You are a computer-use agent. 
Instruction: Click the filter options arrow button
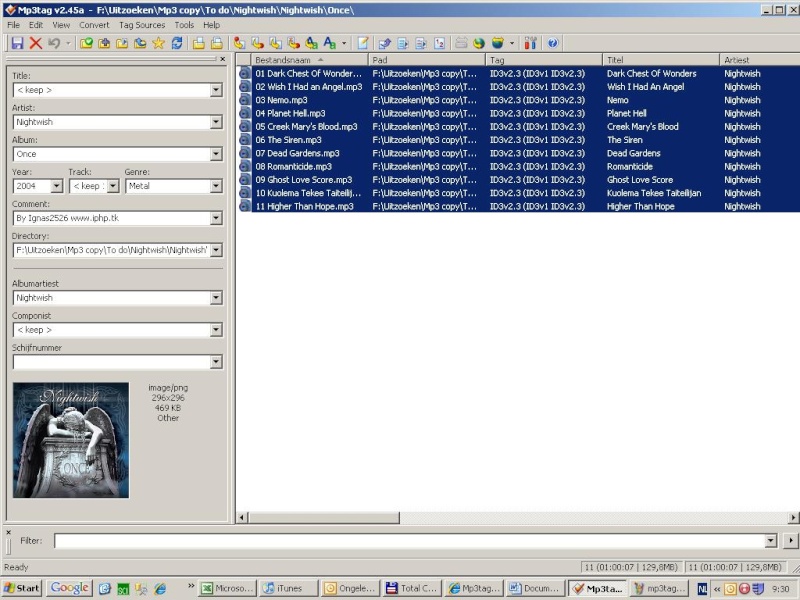tap(791, 541)
